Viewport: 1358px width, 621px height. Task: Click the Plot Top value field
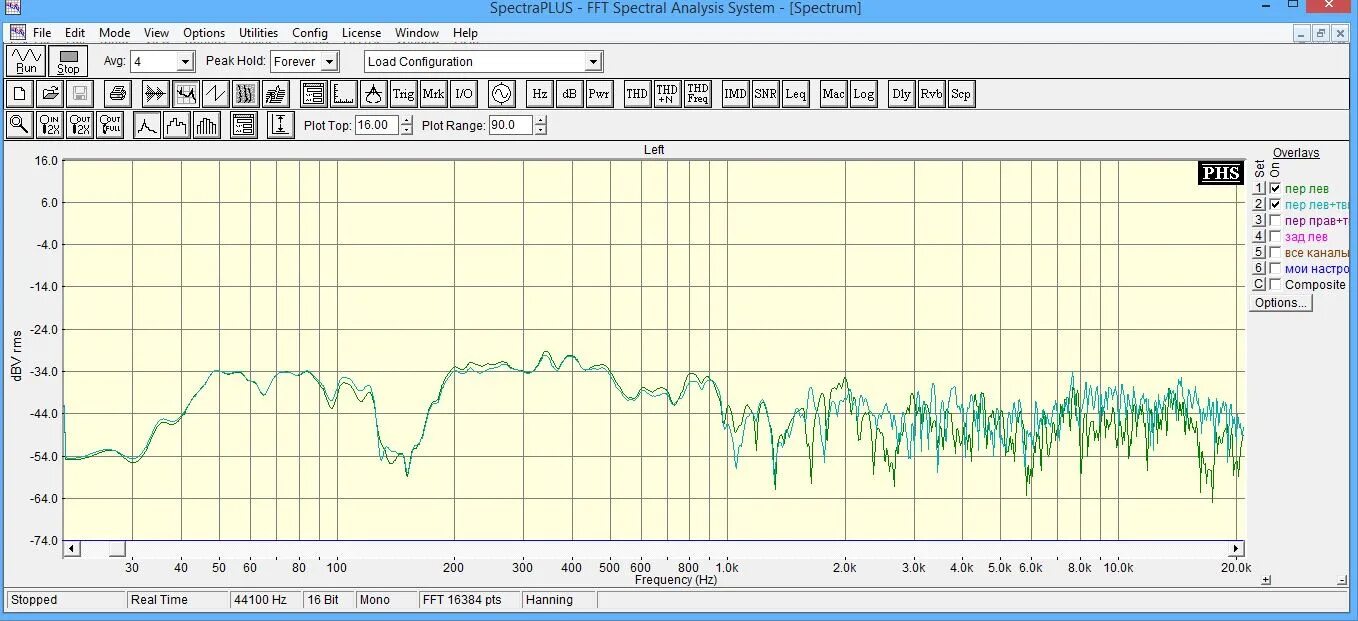[376, 125]
